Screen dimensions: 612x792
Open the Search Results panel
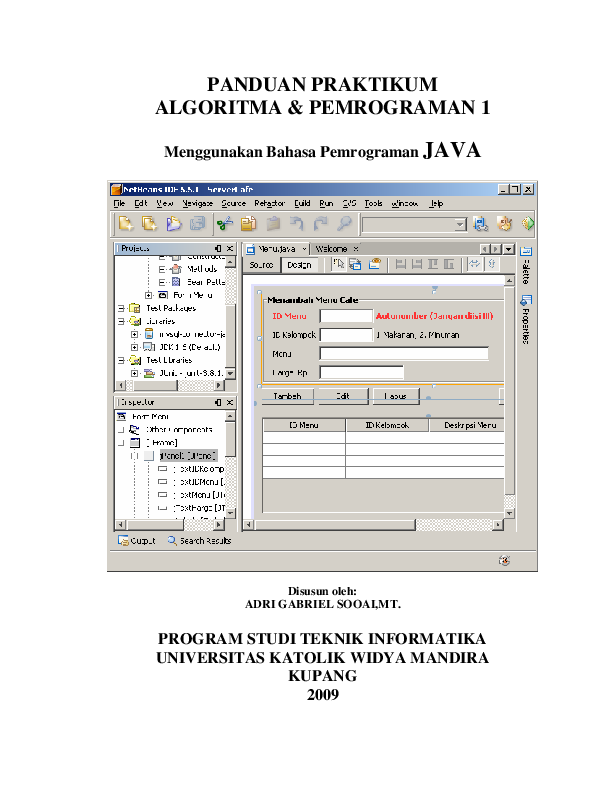coord(199,541)
